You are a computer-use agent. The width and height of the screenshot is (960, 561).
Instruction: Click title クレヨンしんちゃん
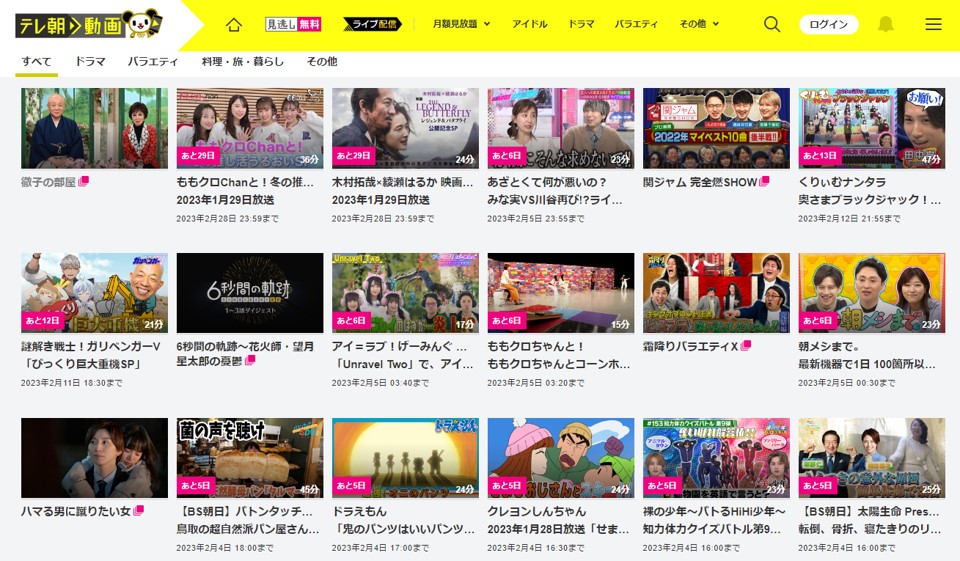(x=537, y=511)
